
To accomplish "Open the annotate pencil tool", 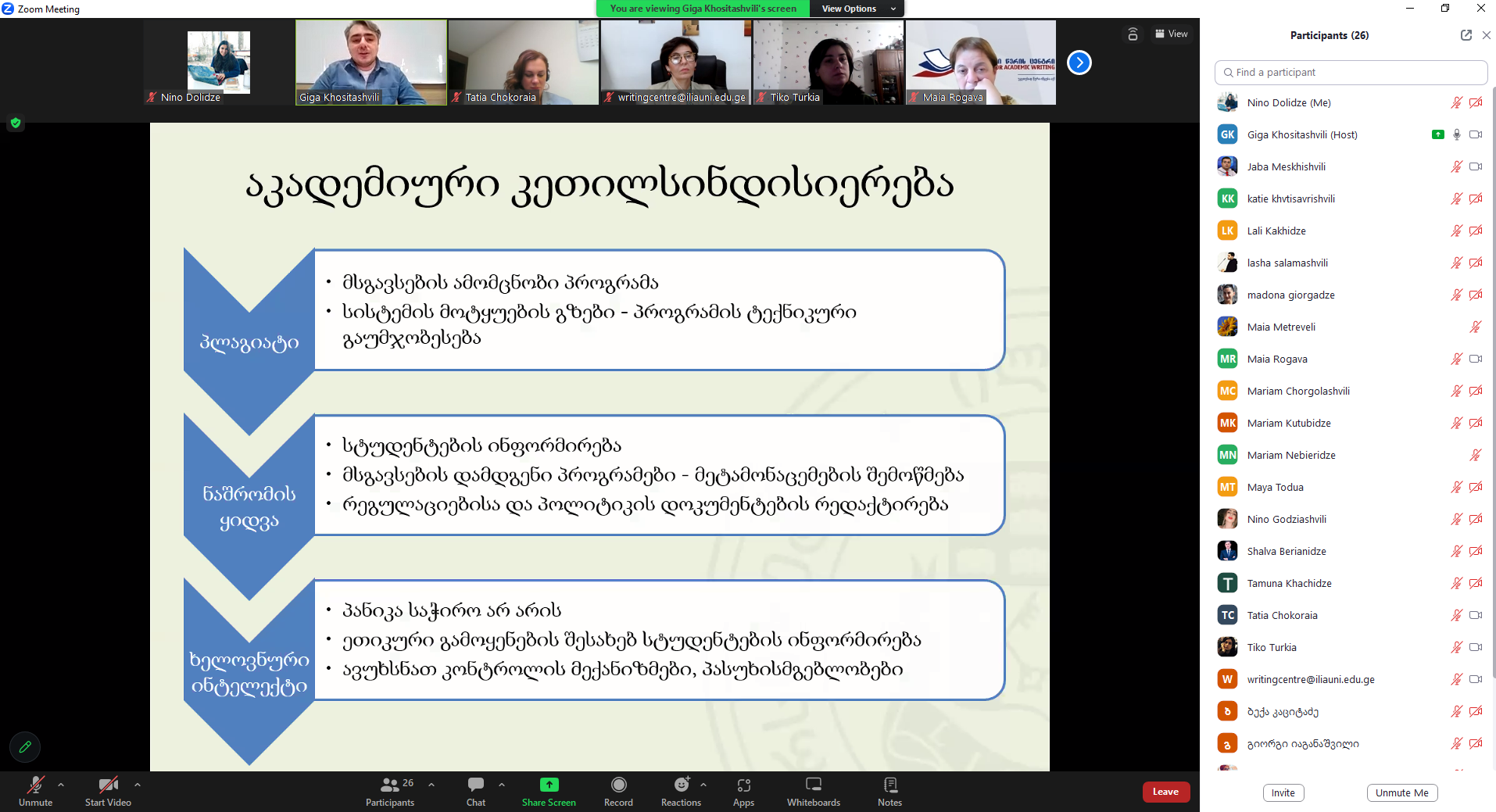I will tap(25, 746).
